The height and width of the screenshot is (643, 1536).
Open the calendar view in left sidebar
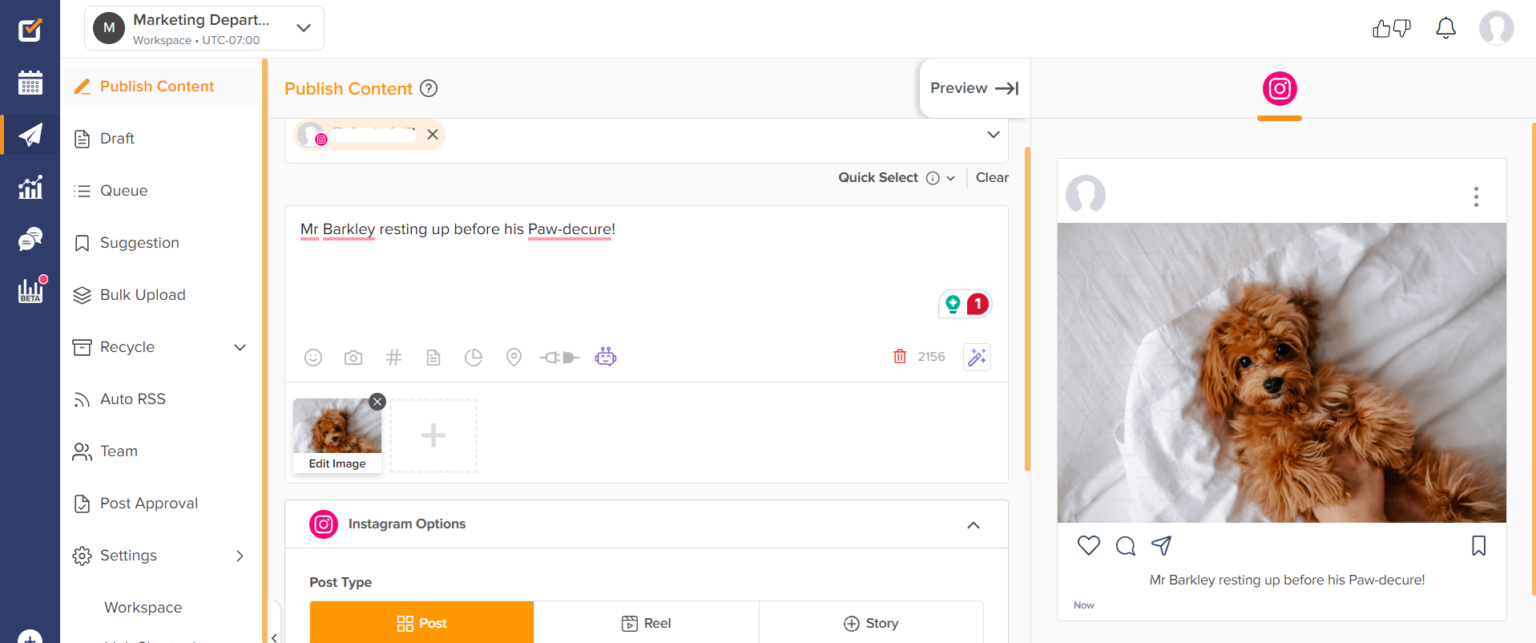tap(30, 83)
